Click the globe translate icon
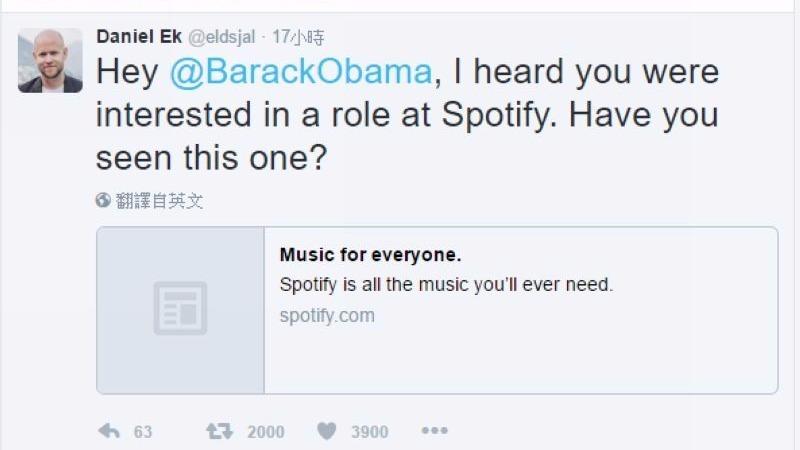Viewport: 800px width, 450px height. tap(103, 200)
